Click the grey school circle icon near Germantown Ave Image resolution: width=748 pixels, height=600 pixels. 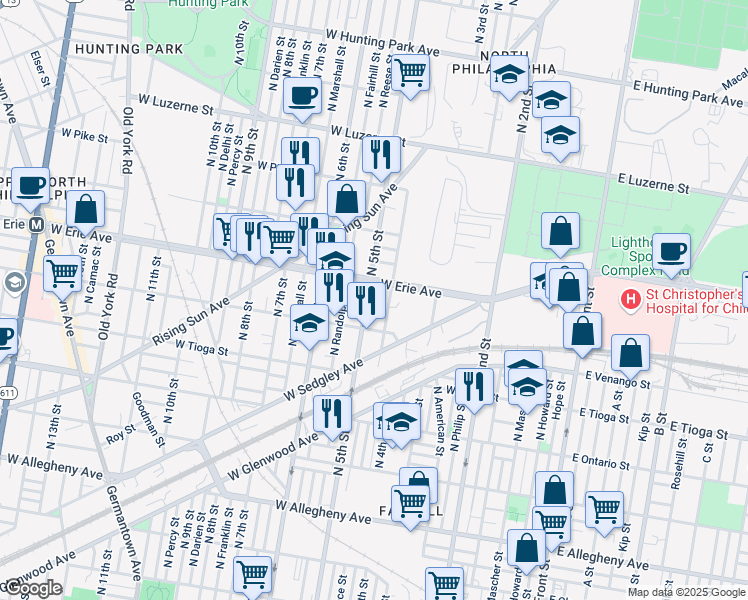click(x=14, y=283)
